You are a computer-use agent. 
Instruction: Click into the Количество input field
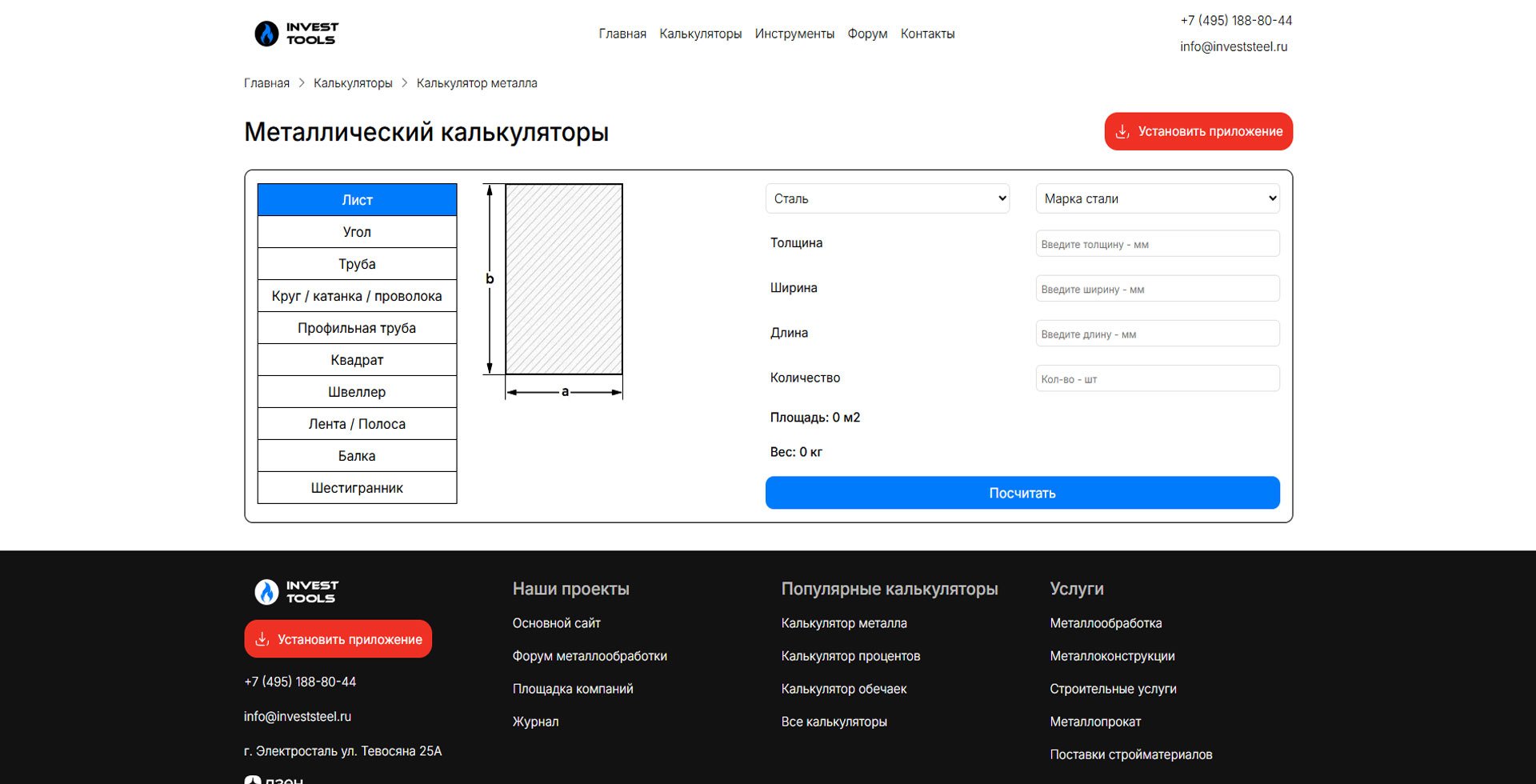tap(1157, 378)
